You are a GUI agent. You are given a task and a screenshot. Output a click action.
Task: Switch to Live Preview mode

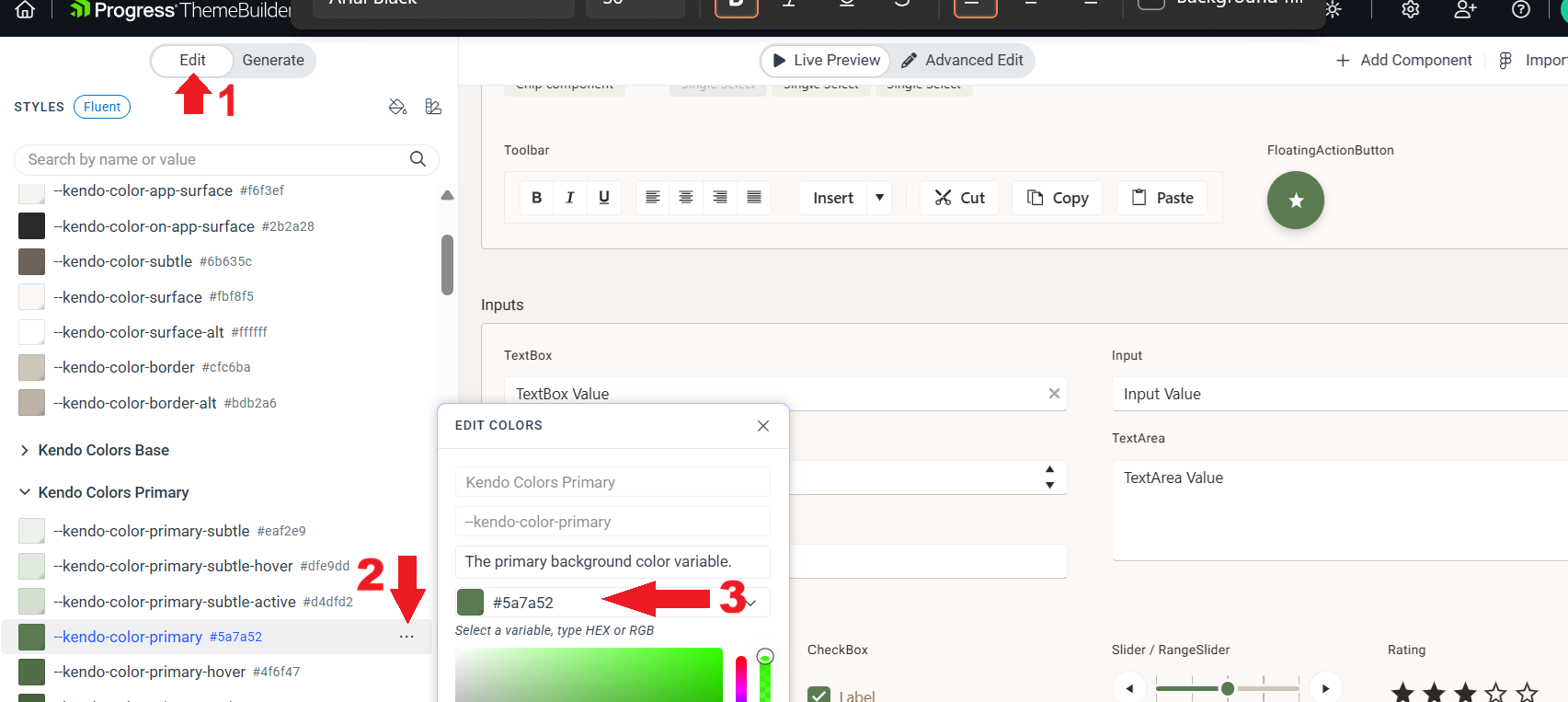[826, 60]
